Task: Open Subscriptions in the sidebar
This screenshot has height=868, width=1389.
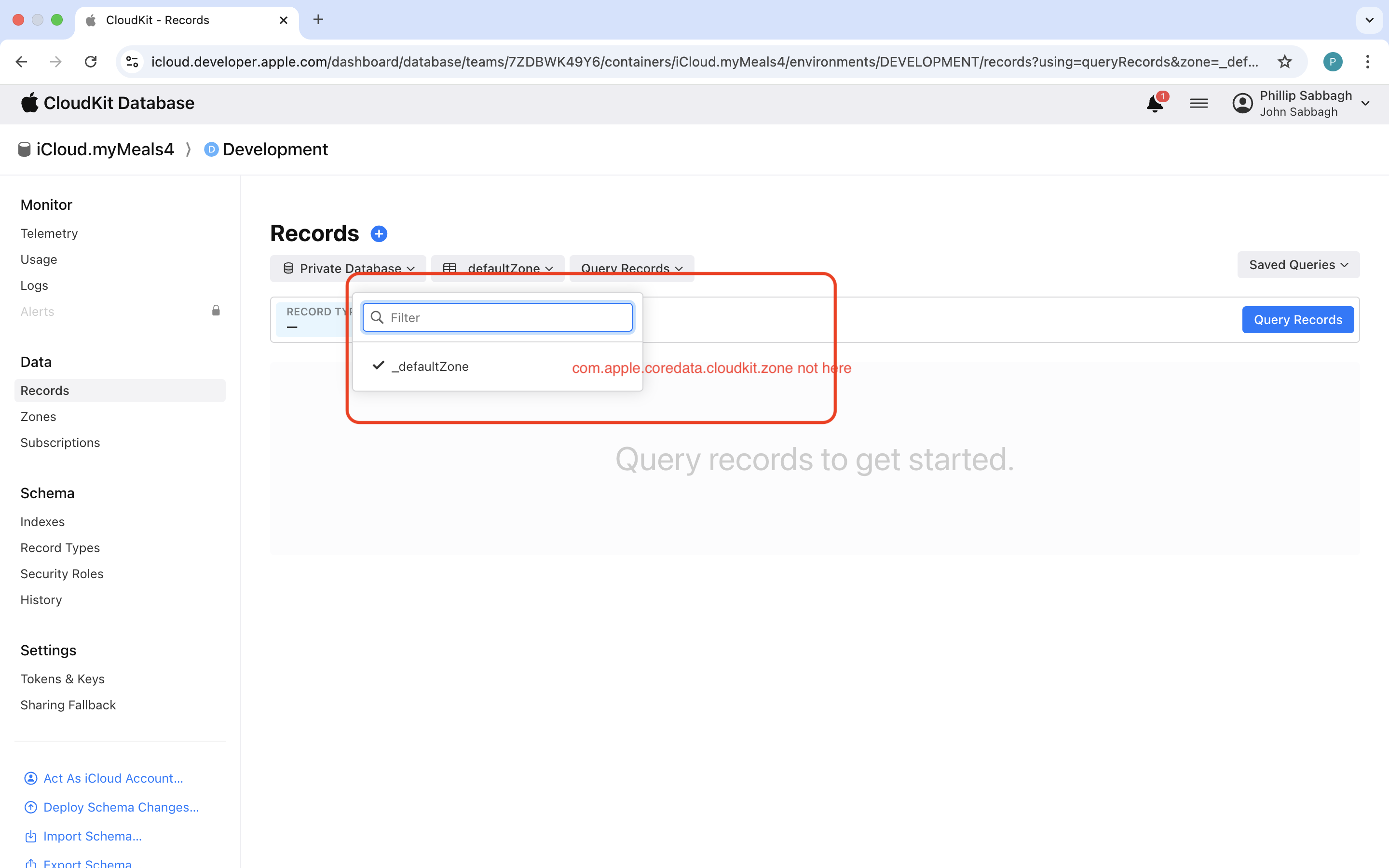Action: coord(60,443)
